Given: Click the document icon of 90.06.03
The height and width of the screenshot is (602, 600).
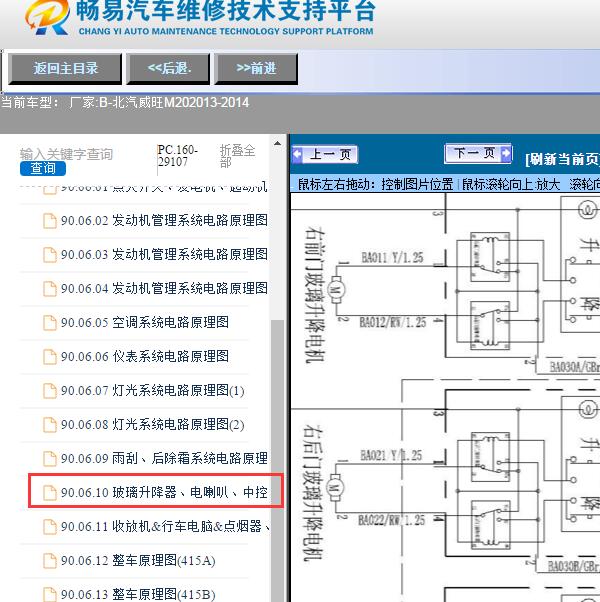Looking at the screenshot, I should [50, 255].
